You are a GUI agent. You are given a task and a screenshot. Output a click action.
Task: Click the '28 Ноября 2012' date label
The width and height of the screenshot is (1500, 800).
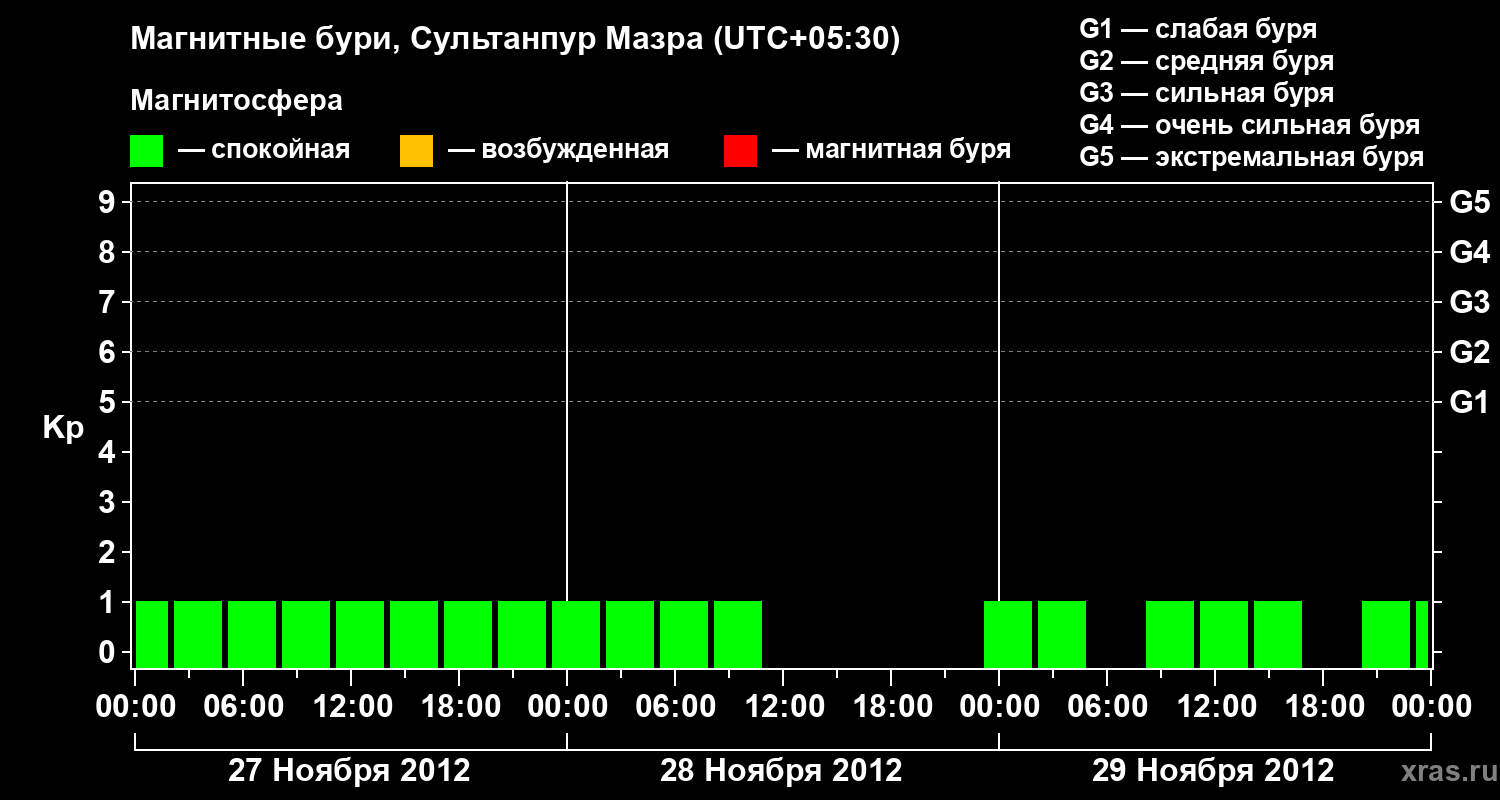781,770
